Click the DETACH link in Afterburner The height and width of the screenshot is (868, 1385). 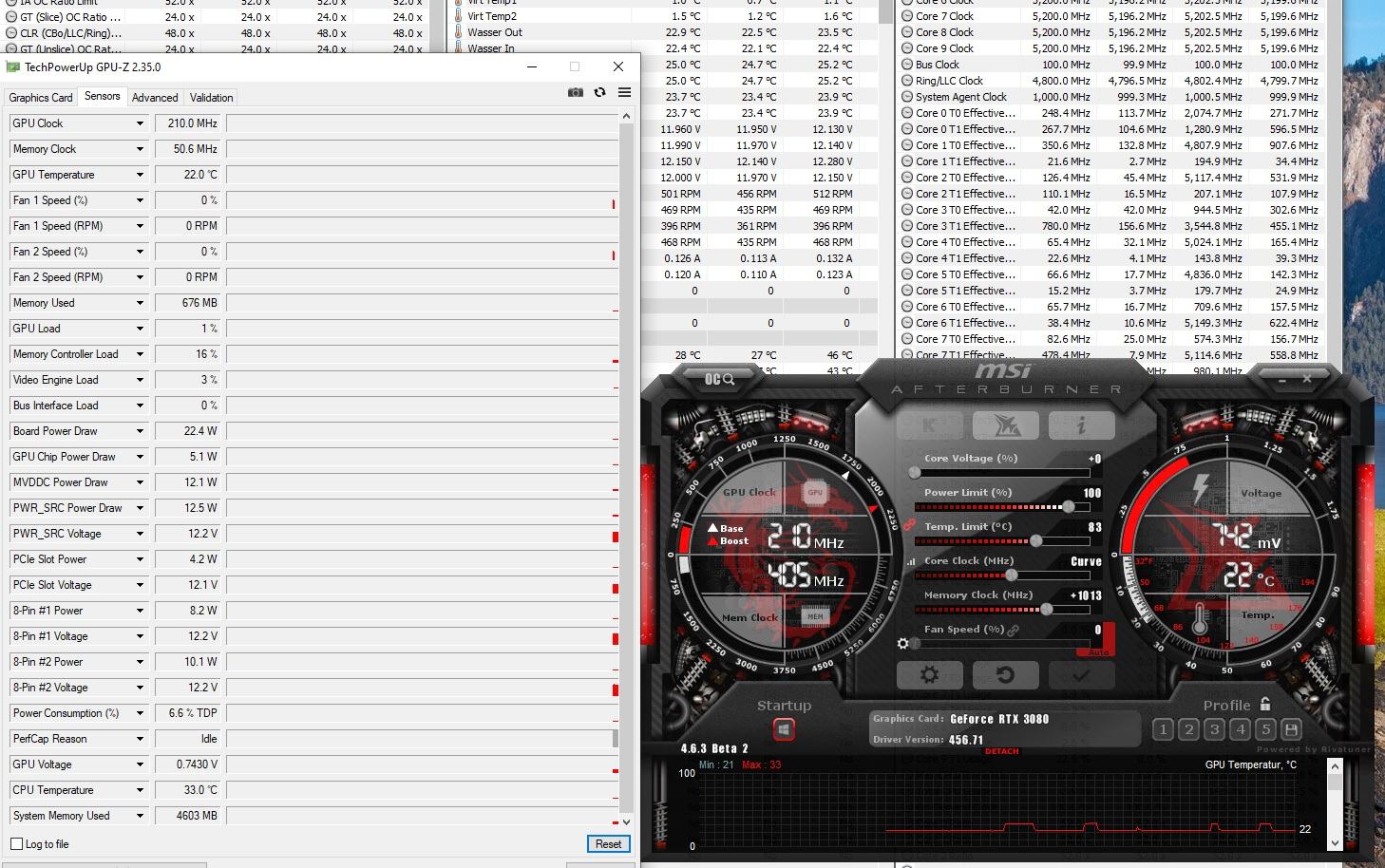(1001, 751)
